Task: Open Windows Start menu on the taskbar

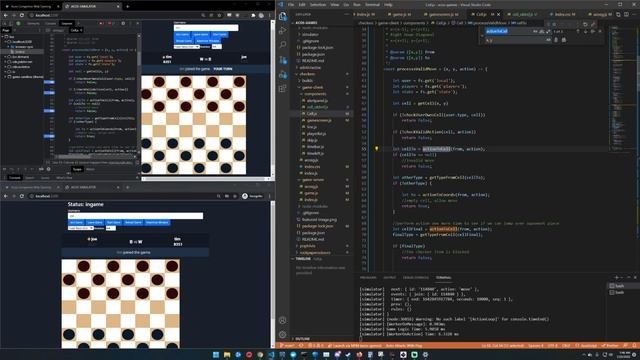Action: point(216,355)
